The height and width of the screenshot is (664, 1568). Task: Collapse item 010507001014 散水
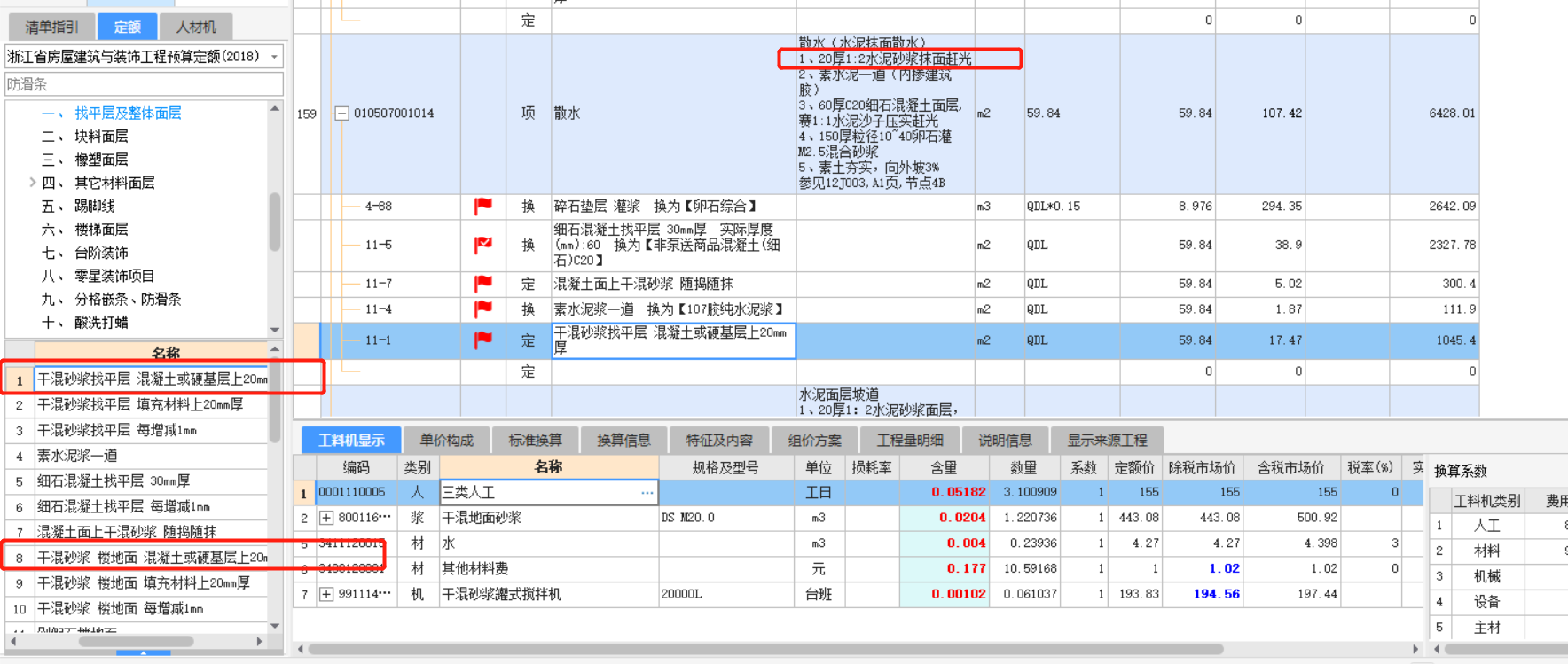coord(341,113)
